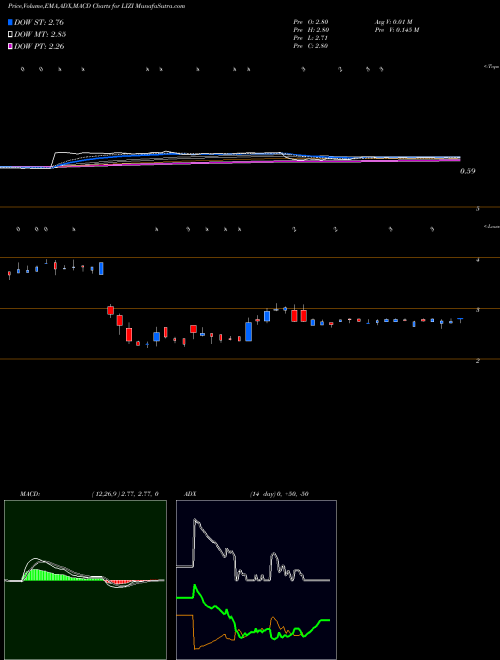Click the white ADX line peak

click(x=195, y=521)
